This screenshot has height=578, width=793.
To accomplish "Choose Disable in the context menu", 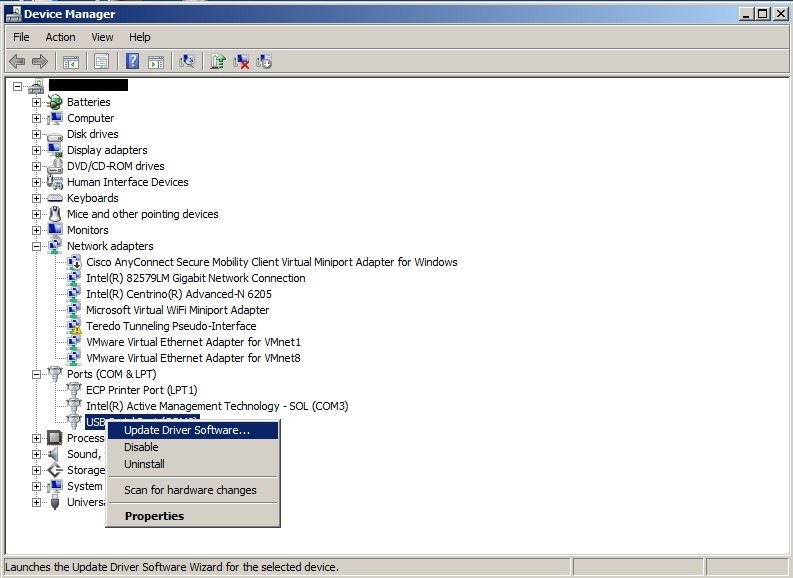I will [193, 447].
